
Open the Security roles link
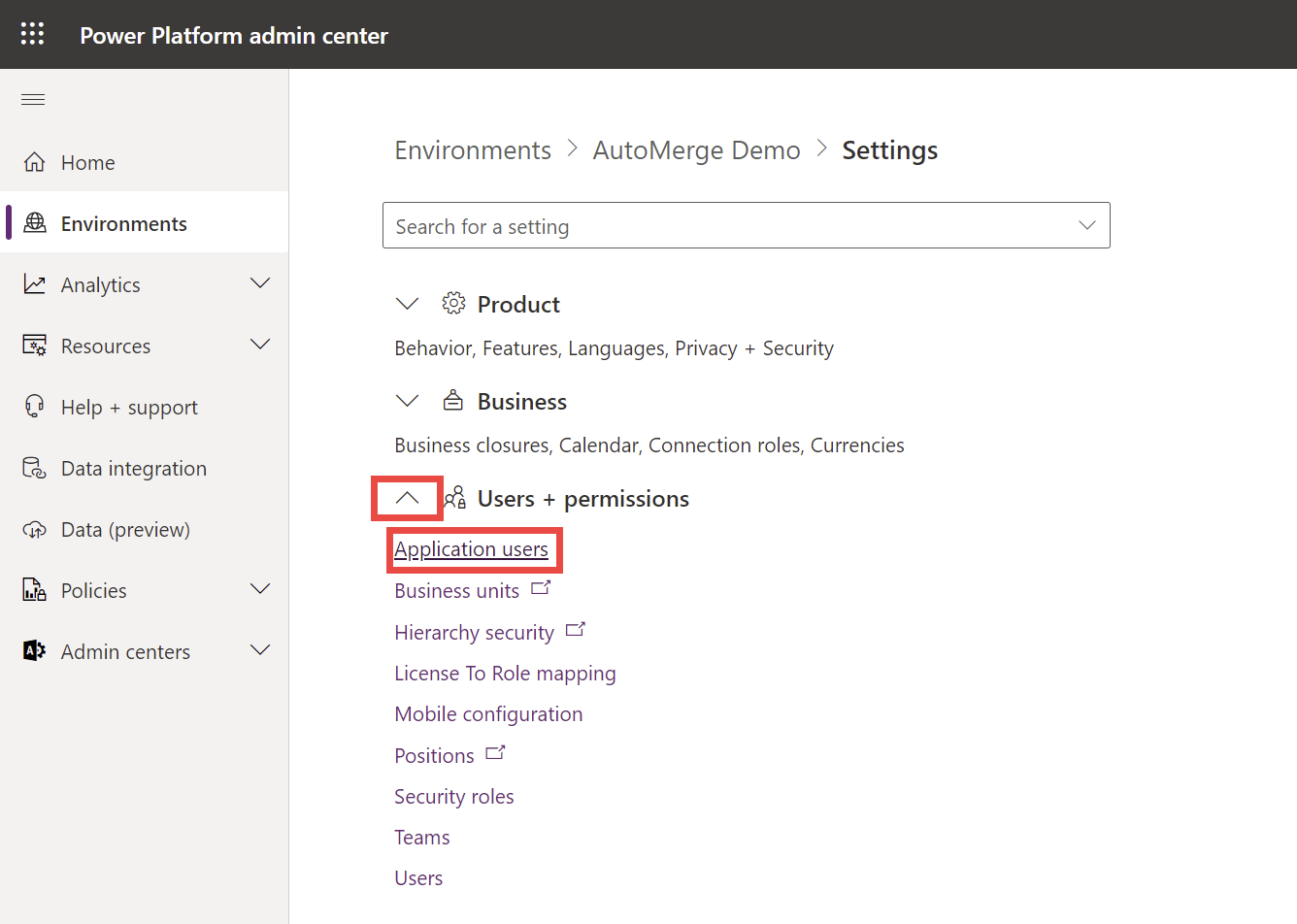click(454, 797)
